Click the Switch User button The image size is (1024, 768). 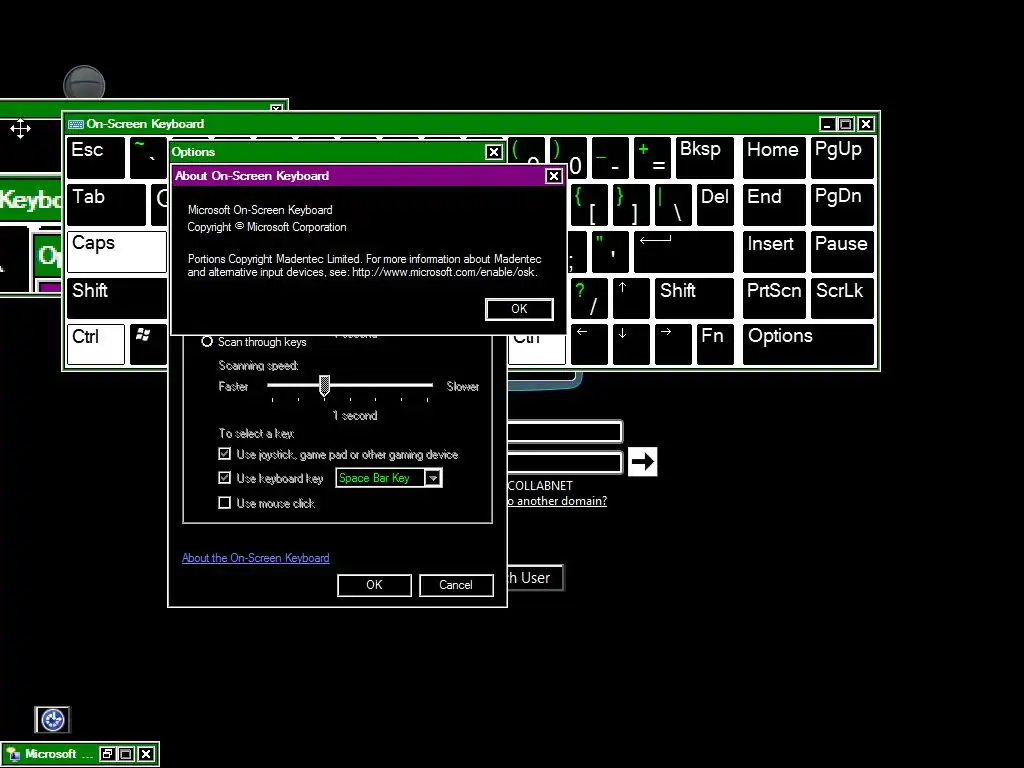pos(536,578)
